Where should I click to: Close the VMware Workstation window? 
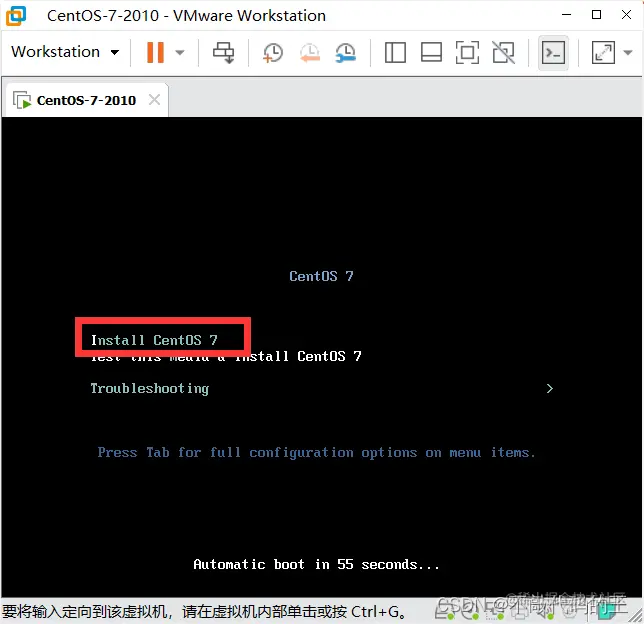tap(626, 15)
